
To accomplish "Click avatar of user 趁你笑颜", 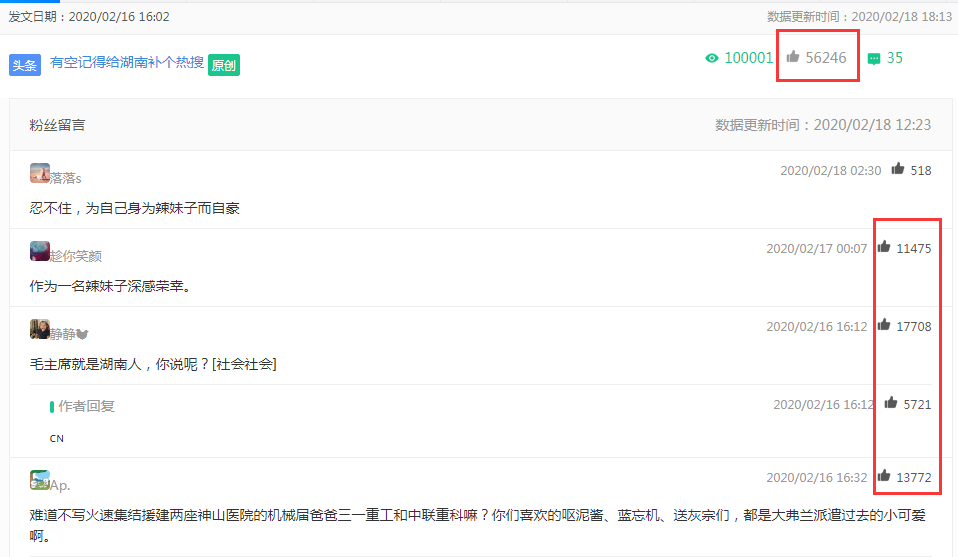I will [40, 251].
